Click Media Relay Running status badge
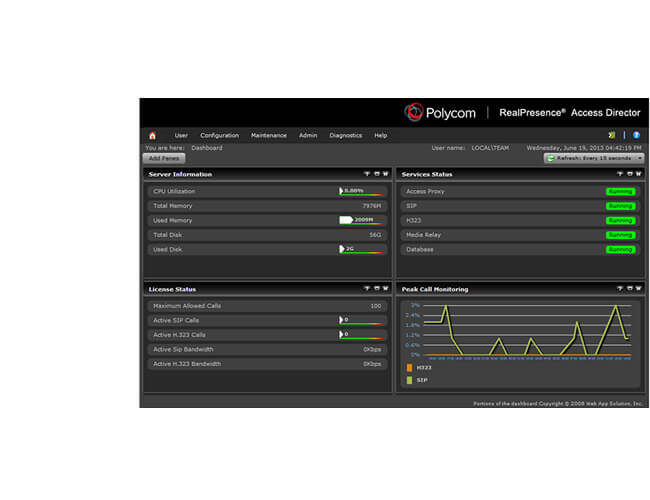This screenshot has height=500, width=650. (620, 235)
